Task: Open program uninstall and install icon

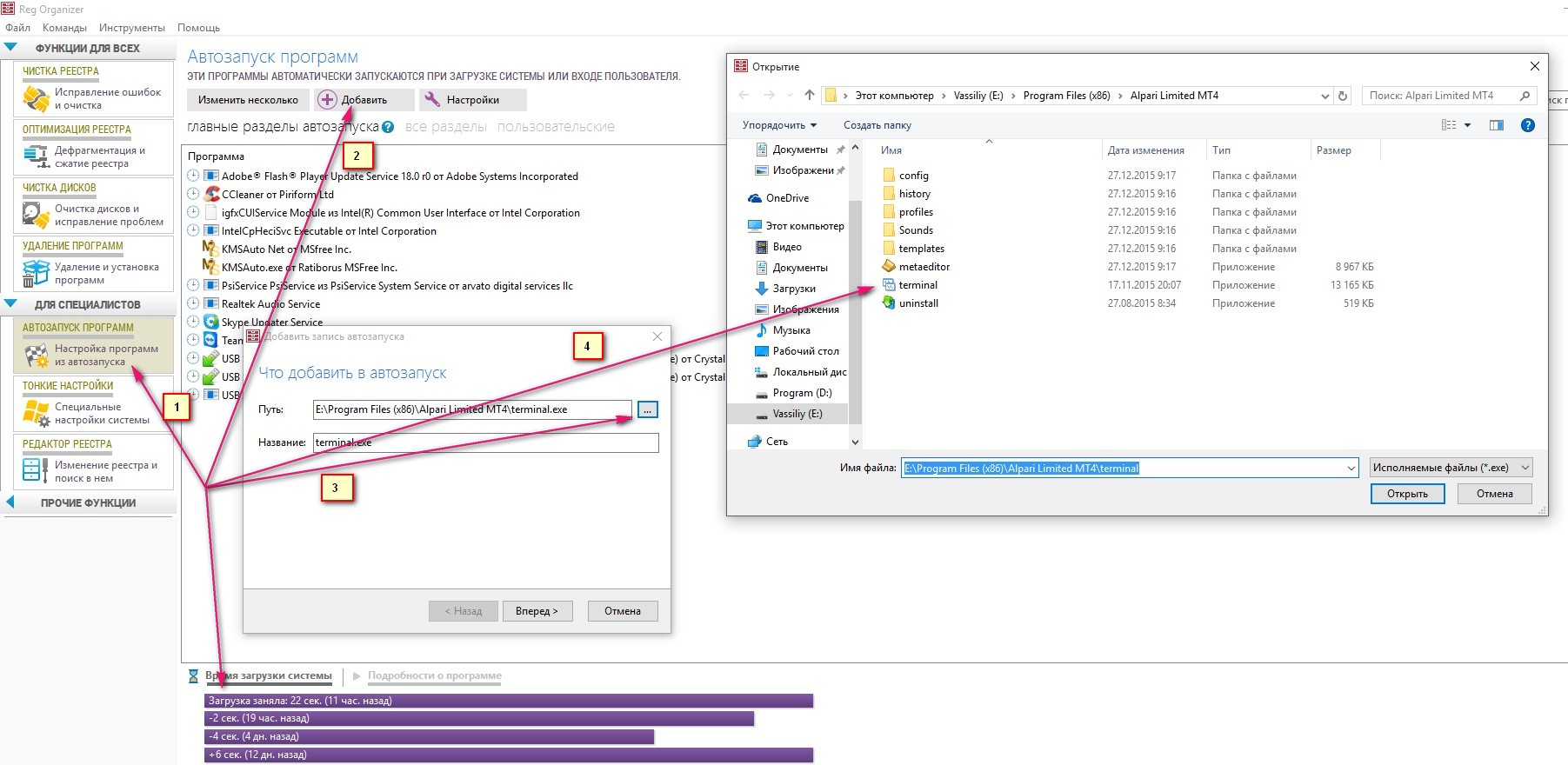Action: click(x=36, y=273)
